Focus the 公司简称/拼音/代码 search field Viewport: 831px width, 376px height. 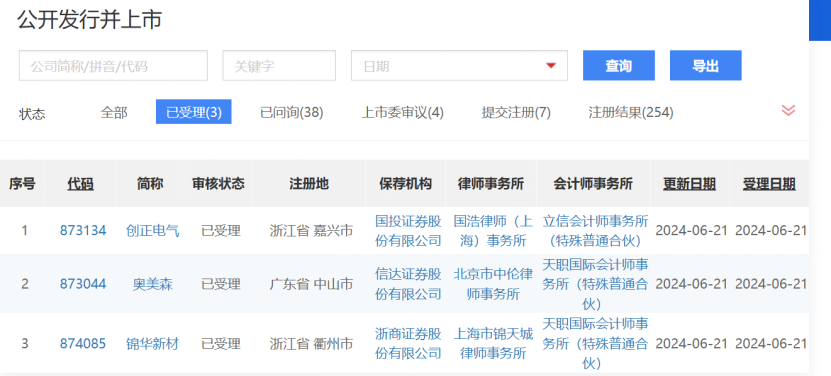tap(113, 66)
